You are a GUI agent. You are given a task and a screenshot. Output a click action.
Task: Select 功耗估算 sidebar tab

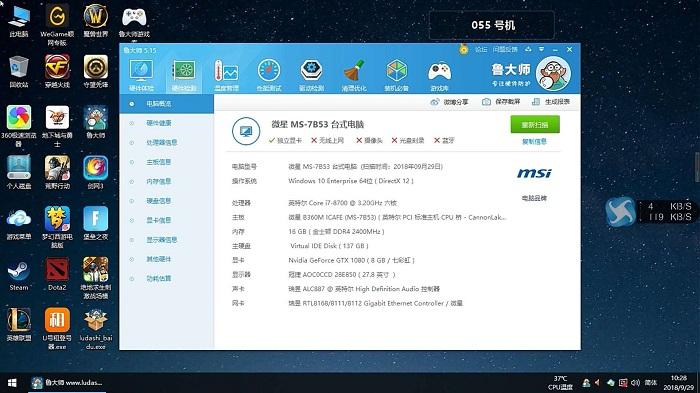click(167, 279)
